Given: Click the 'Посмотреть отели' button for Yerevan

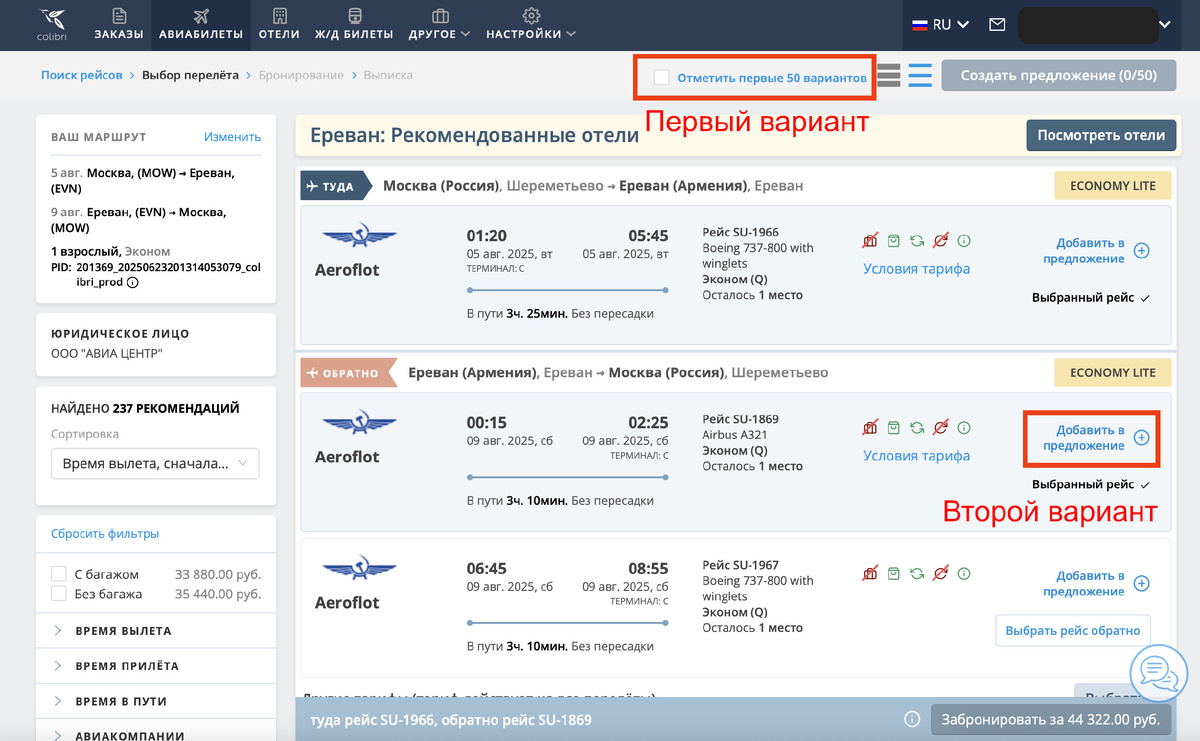Looking at the screenshot, I should tap(1100, 135).
